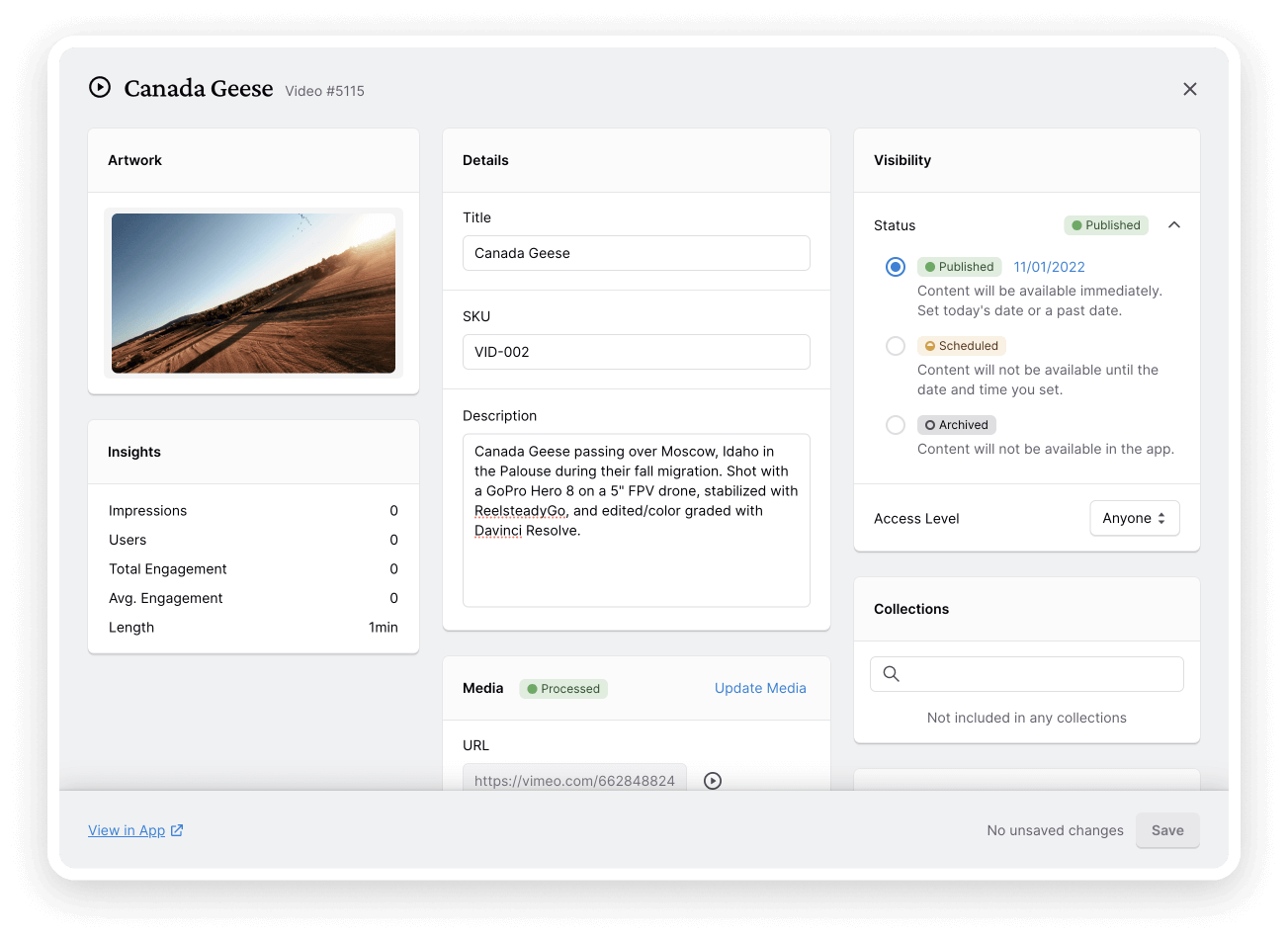Click the Update Media link
The image size is (1288, 940).
tap(760, 688)
